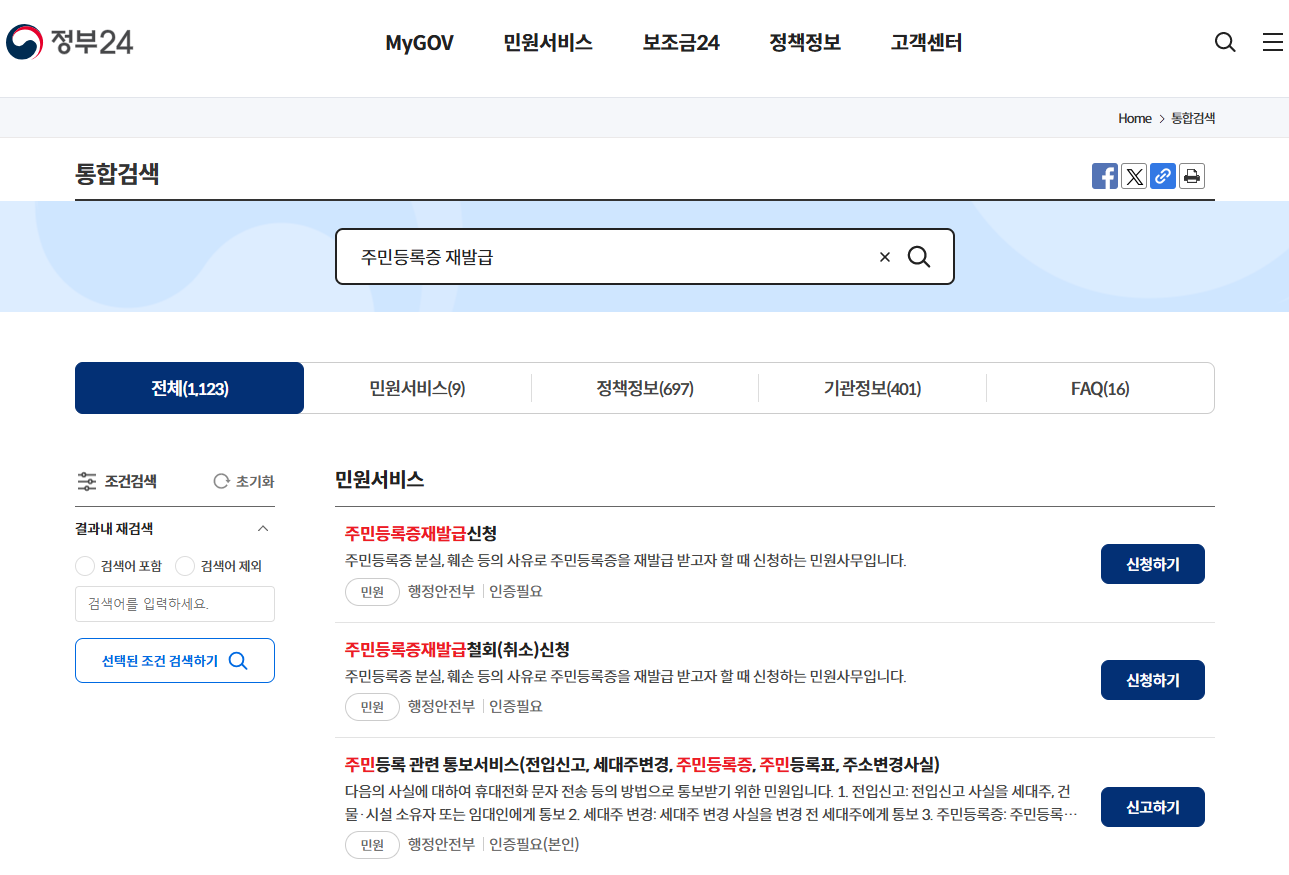Click the 통합검색 page title
Image resolution: width=1289 pixels, height=875 pixels.
pos(117,174)
